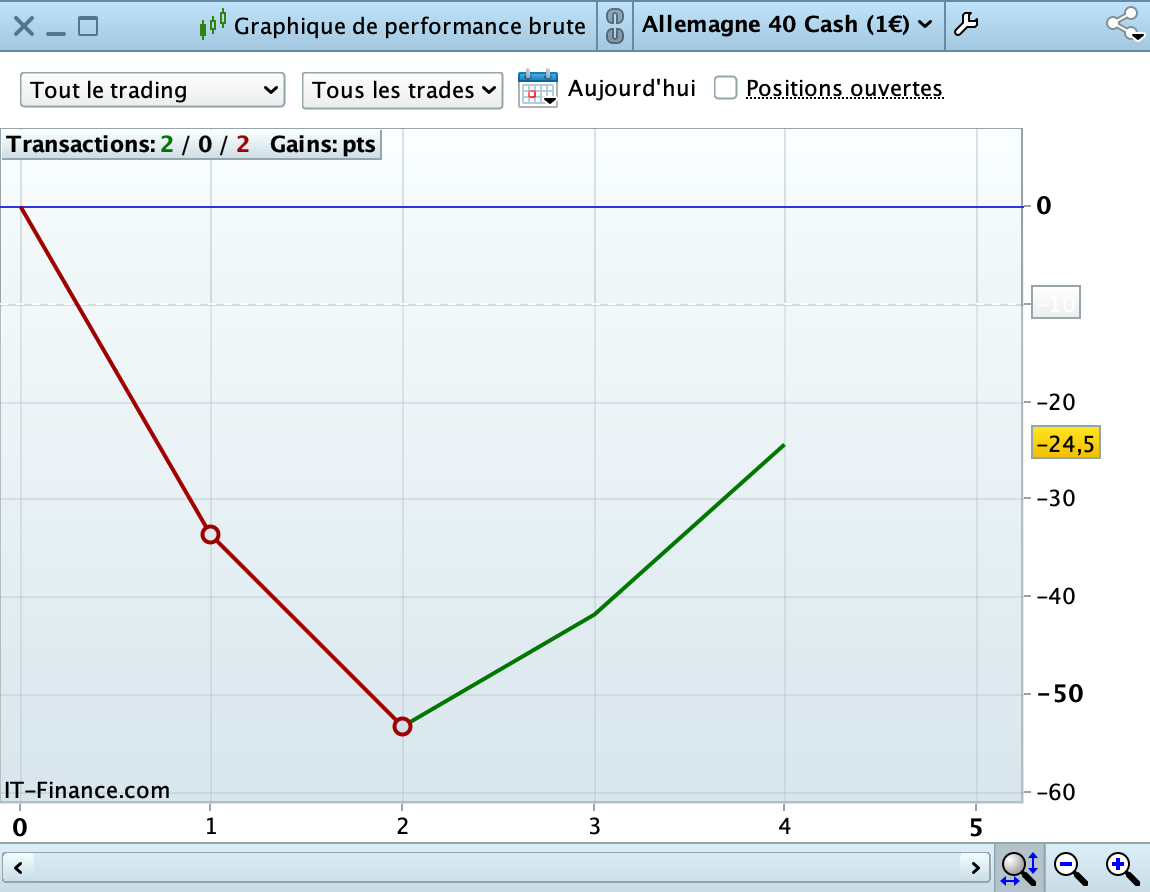The image size is (1150, 892).
Task: Click the link chain icon
Action: (x=615, y=26)
